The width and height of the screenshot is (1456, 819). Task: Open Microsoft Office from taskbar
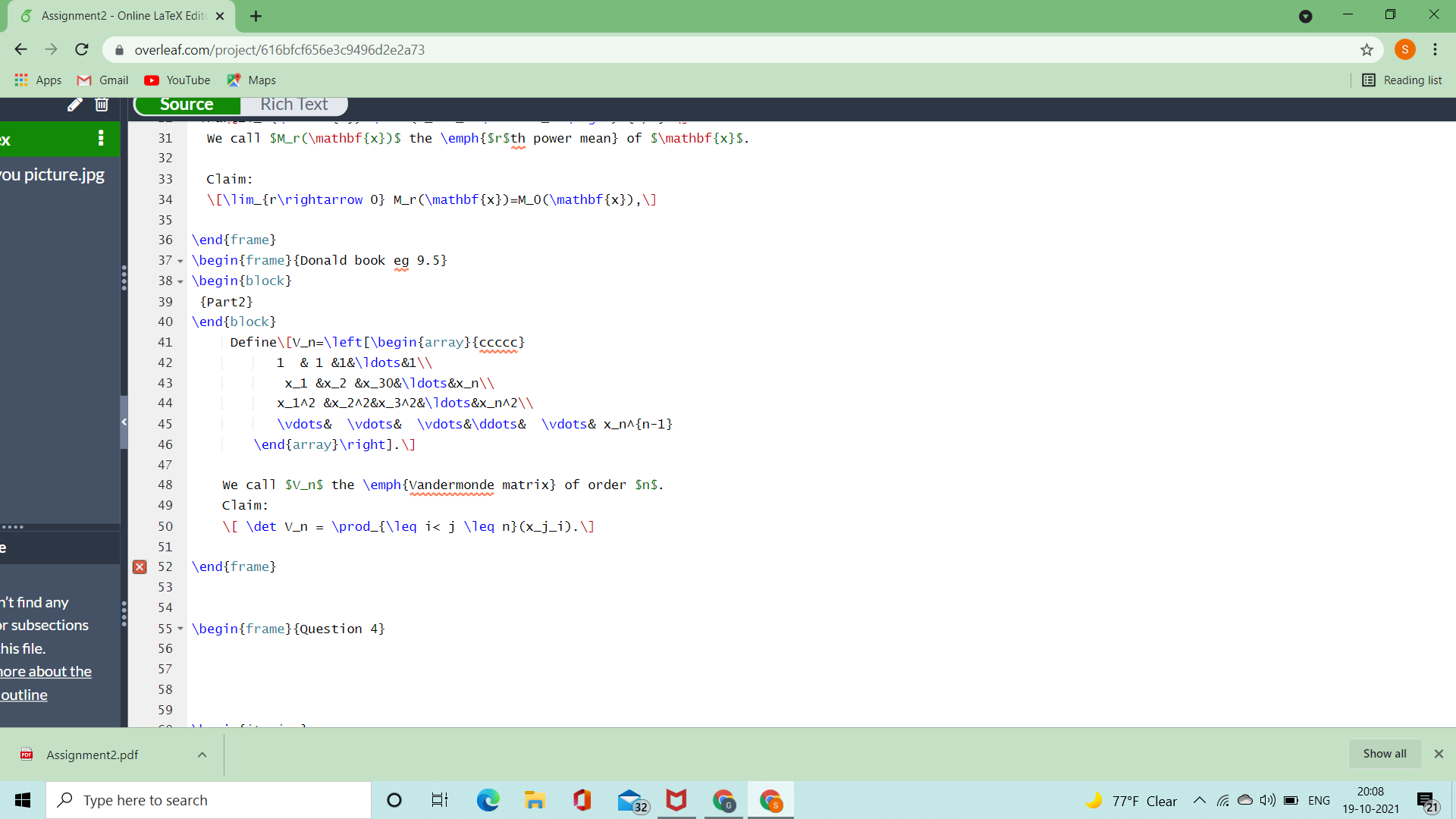582,800
